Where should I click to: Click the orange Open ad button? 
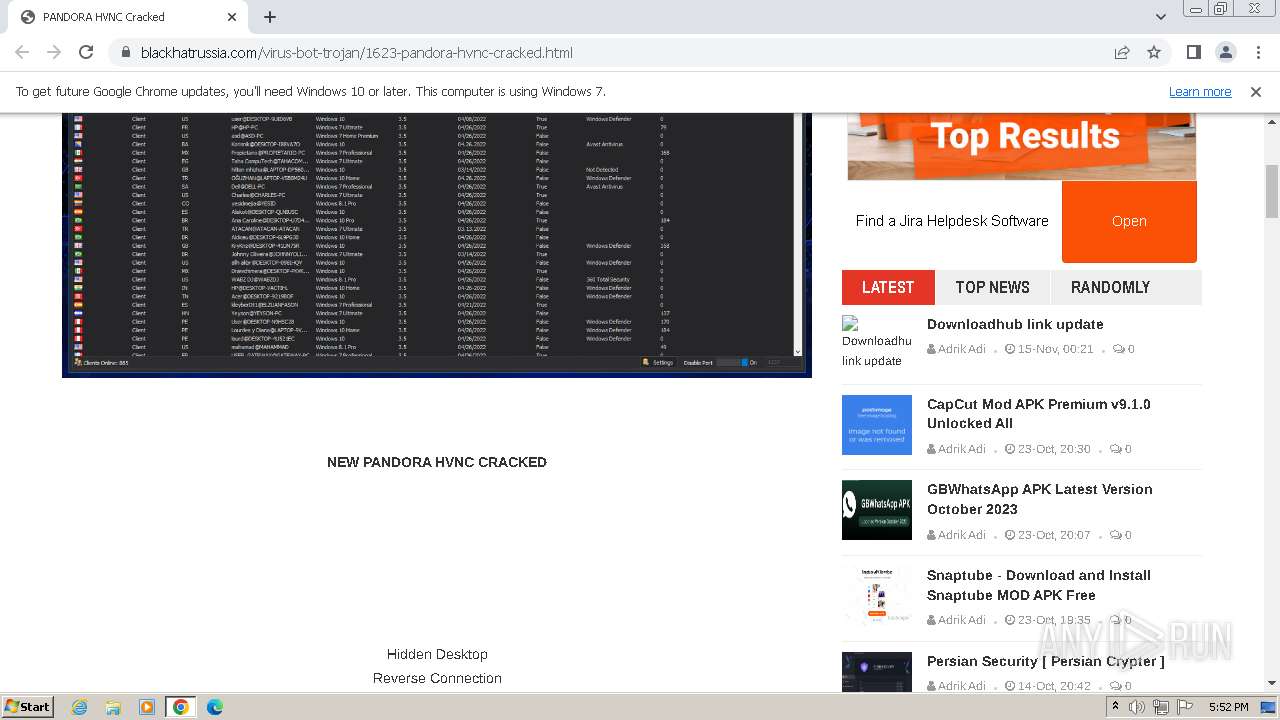pyautogui.click(x=1129, y=221)
